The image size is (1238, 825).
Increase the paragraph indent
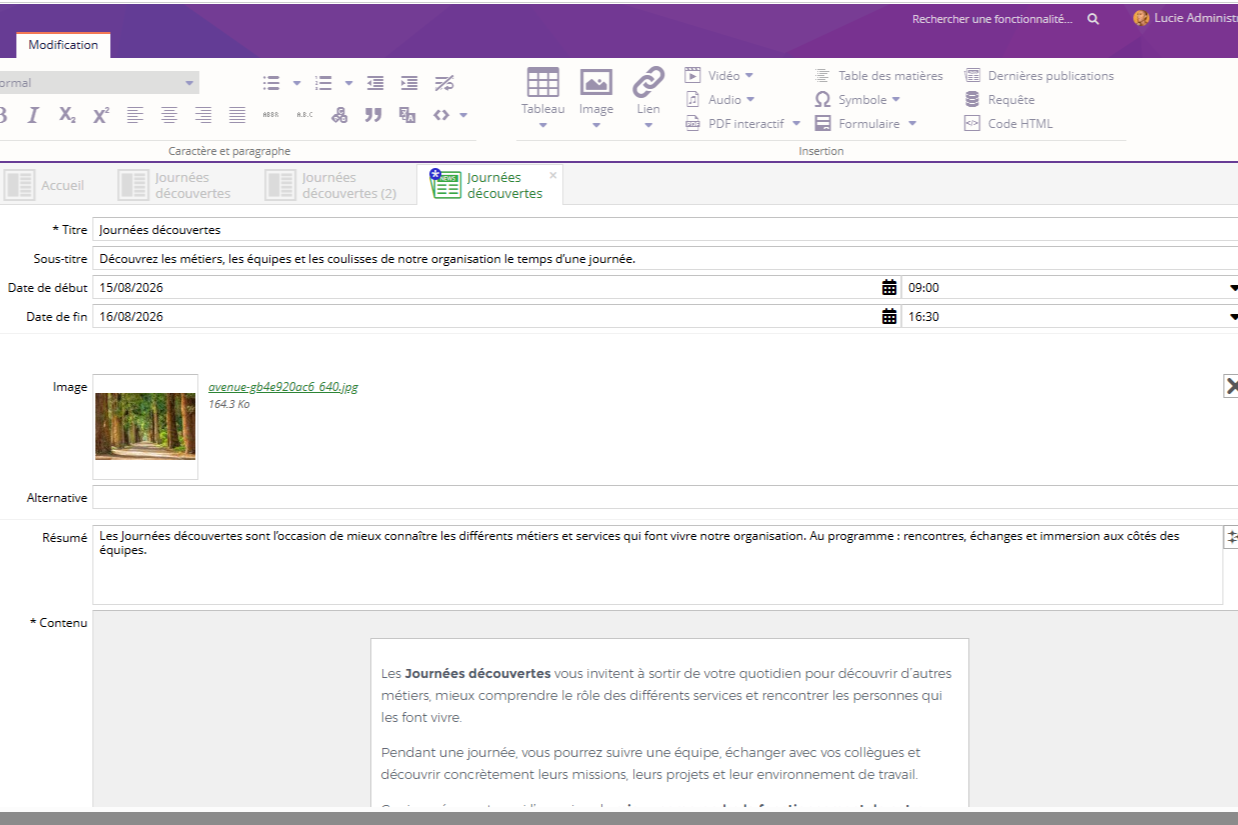[409, 83]
